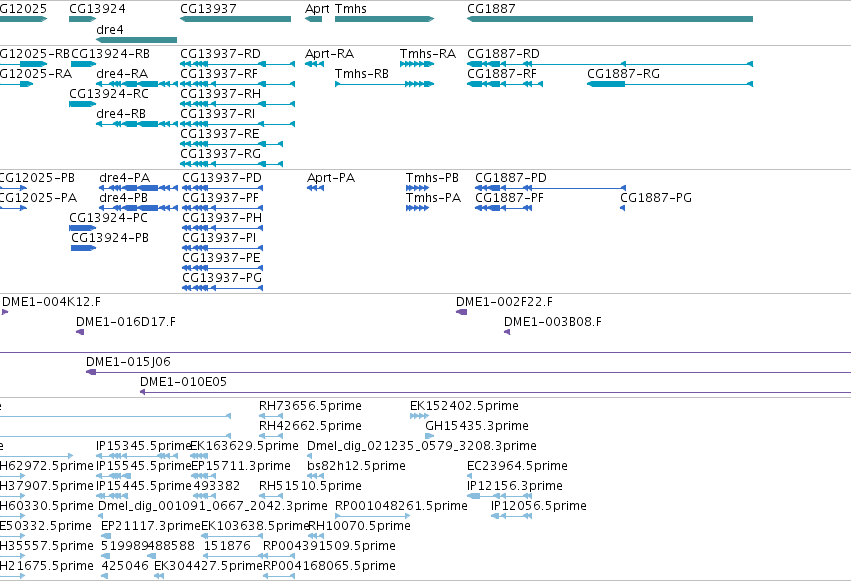851x581 pixels.
Task: Click the CG13924 gene label
Action: coord(97,9)
